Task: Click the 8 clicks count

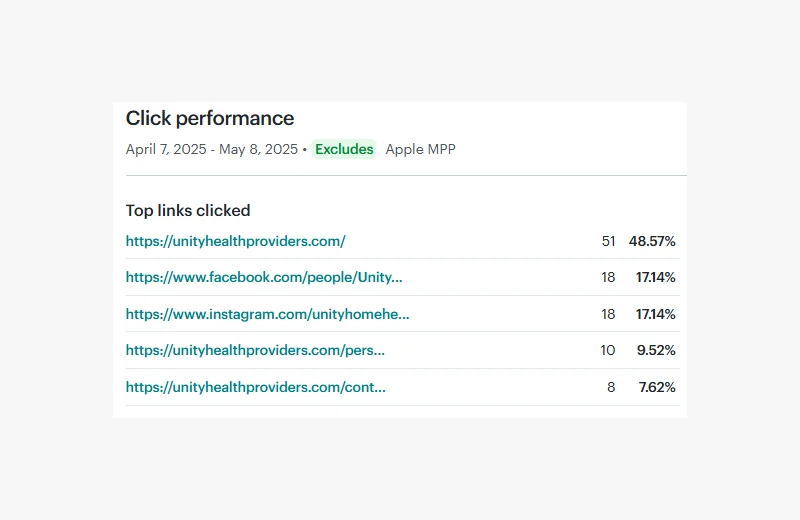Action: (611, 387)
